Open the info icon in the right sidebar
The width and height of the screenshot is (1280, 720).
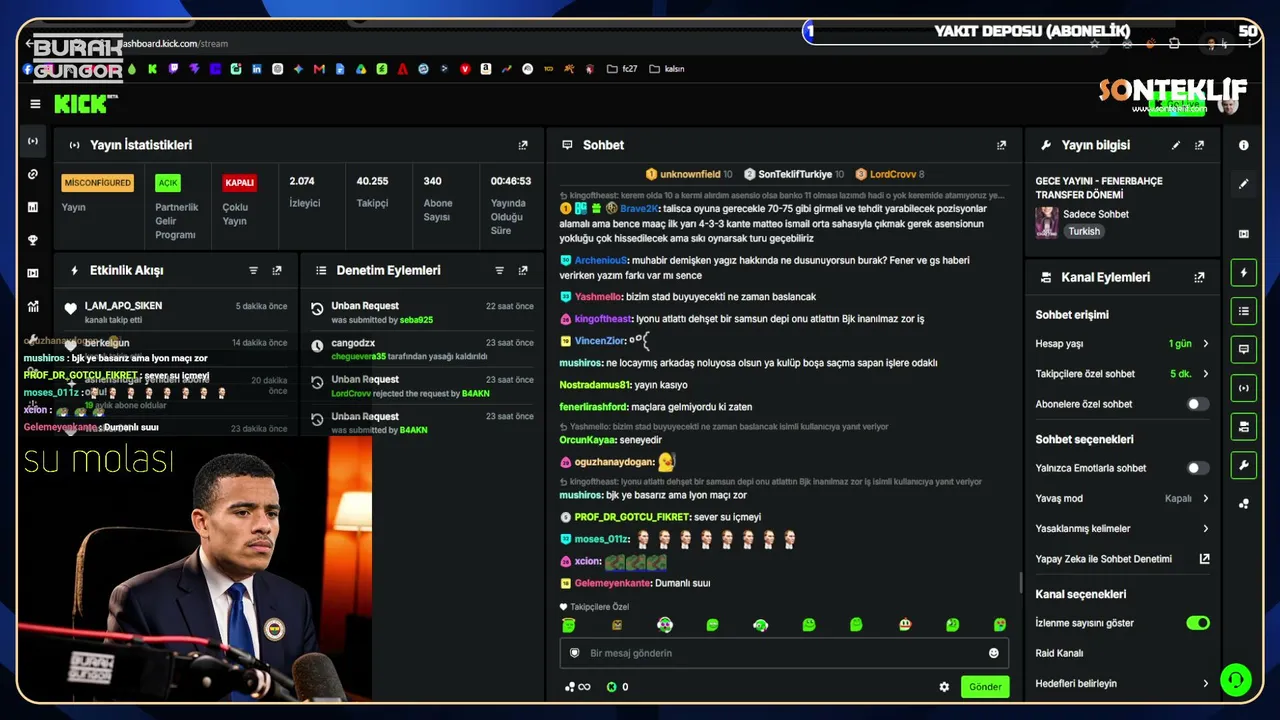[x=1244, y=145]
